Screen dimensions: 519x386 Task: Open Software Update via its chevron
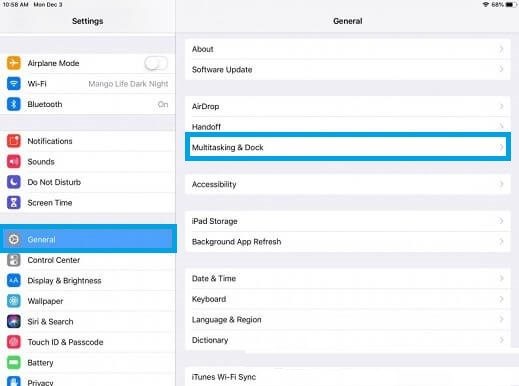501,69
